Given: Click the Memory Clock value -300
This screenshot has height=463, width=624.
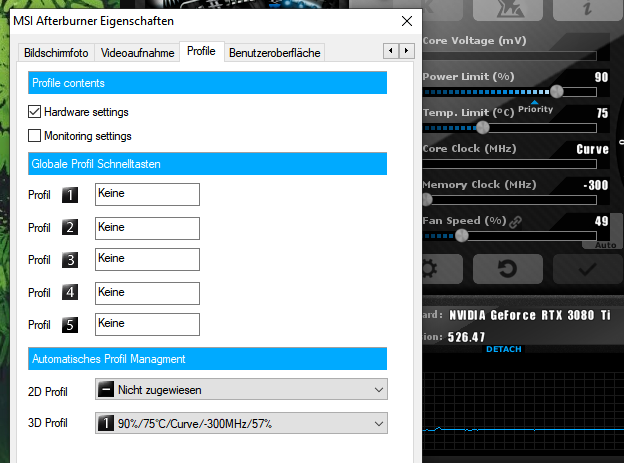Looking at the screenshot, I should (x=596, y=185).
